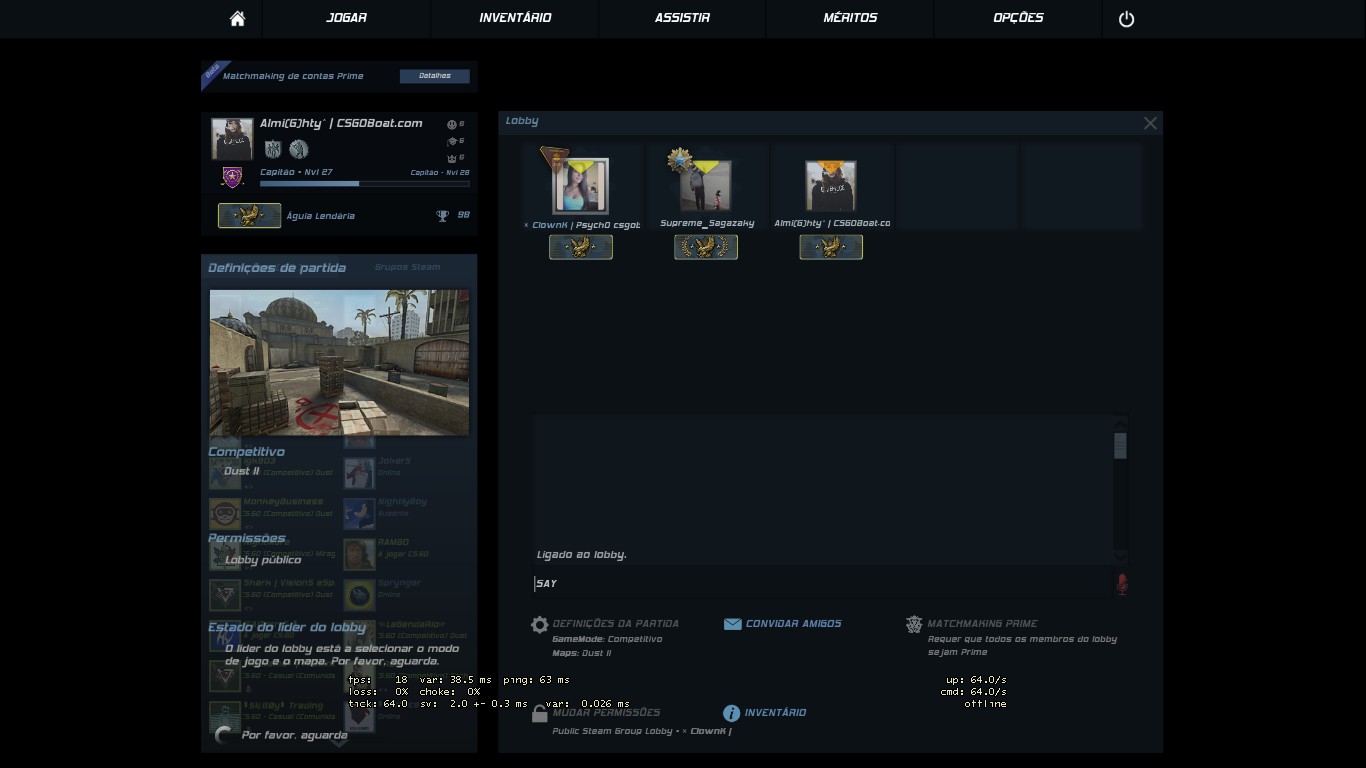Viewport: 1366px width, 768px height.
Task: Click the graduation cap commendation icon
Action: tap(451, 141)
